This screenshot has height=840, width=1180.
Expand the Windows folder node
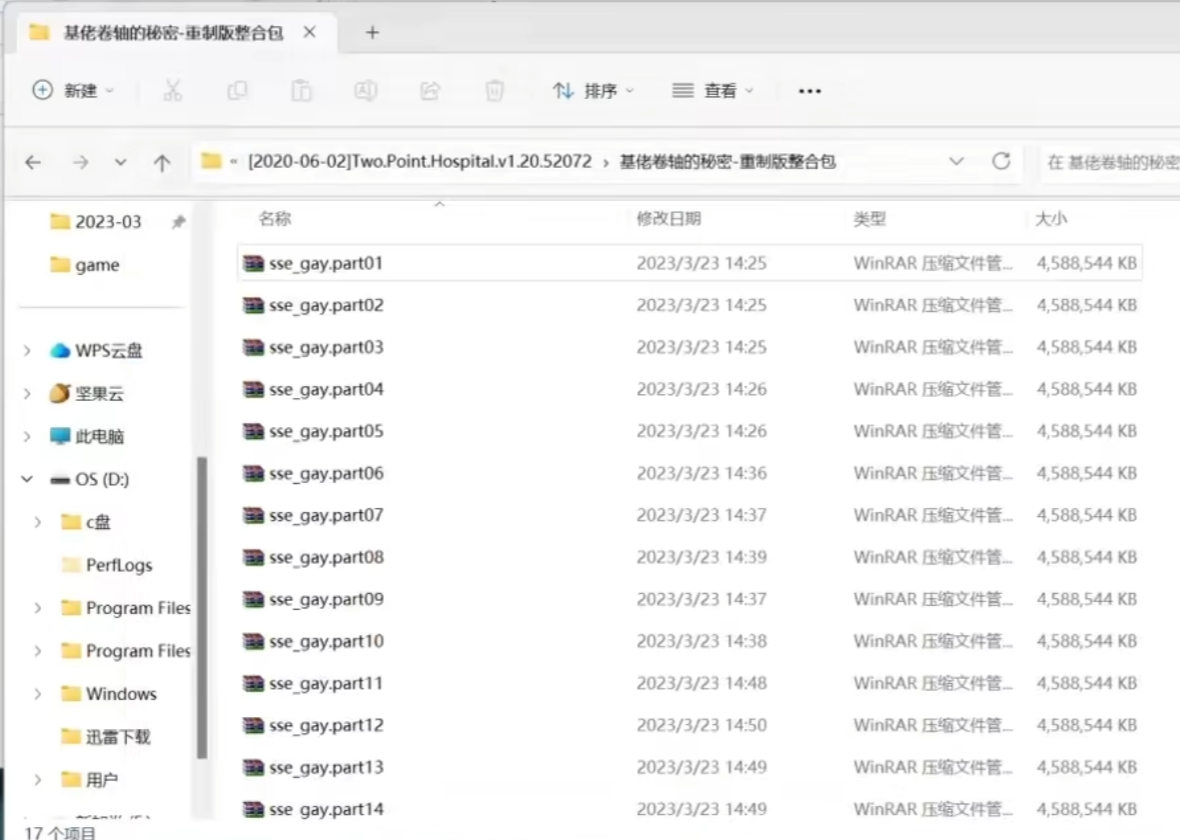point(38,693)
